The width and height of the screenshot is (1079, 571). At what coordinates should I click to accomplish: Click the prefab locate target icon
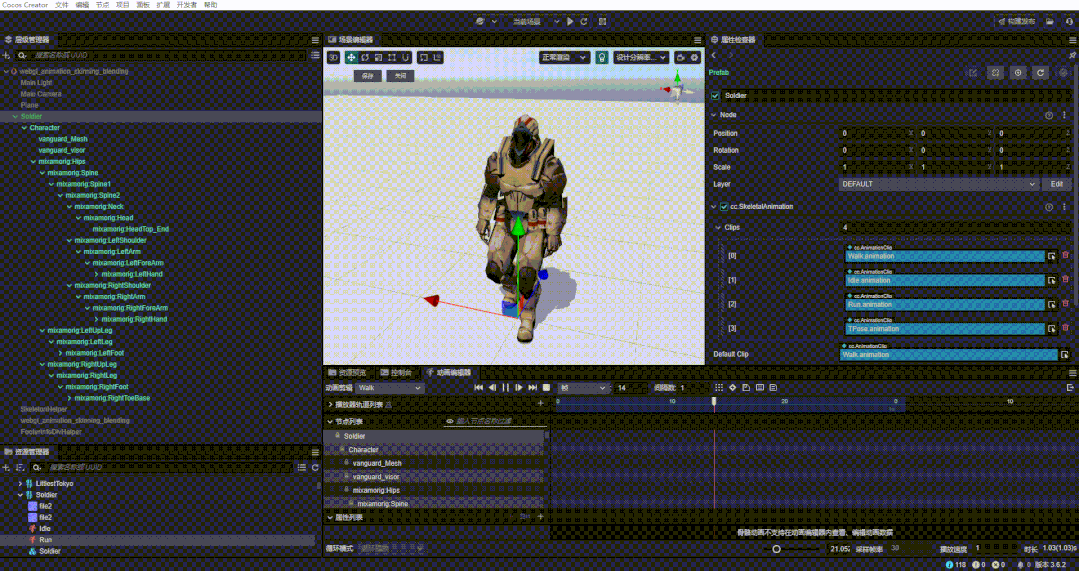(1018, 72)
